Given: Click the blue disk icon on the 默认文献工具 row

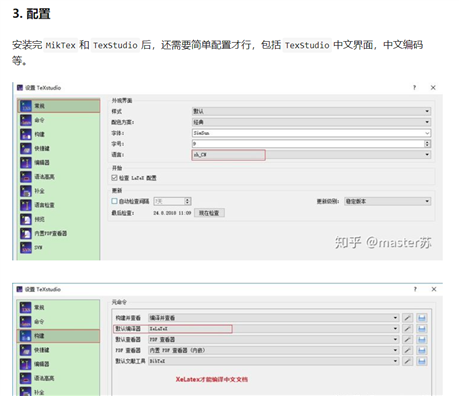Looking at the screenshot, I should 422,361.
